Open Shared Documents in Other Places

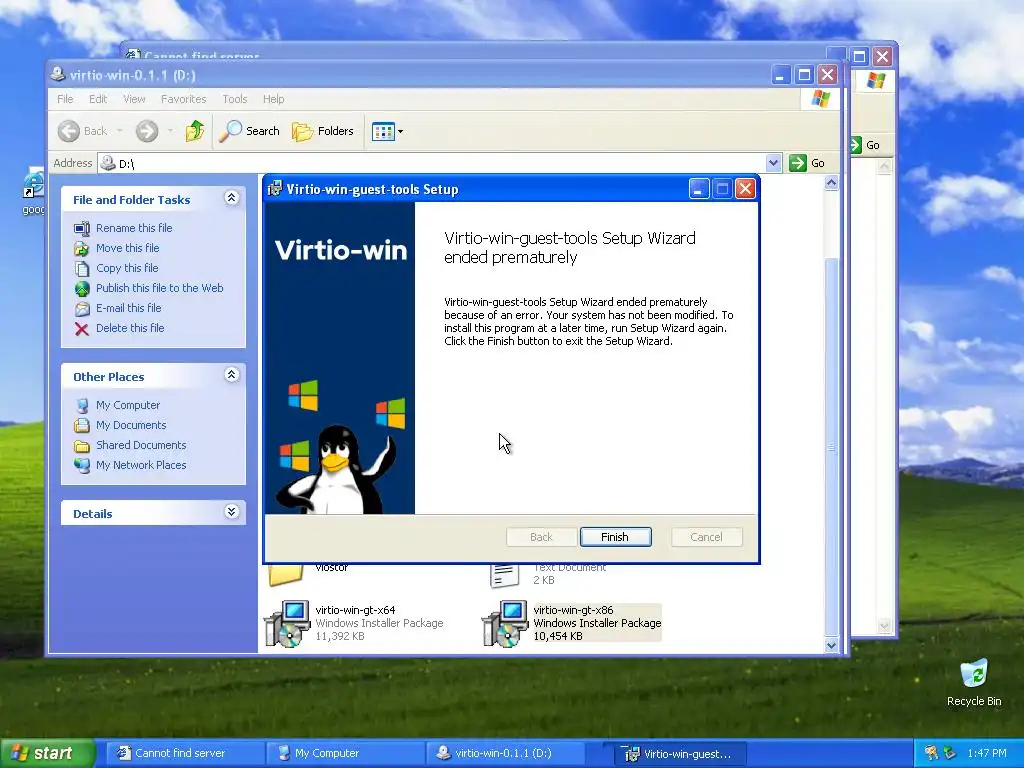[x=141, y=445]
